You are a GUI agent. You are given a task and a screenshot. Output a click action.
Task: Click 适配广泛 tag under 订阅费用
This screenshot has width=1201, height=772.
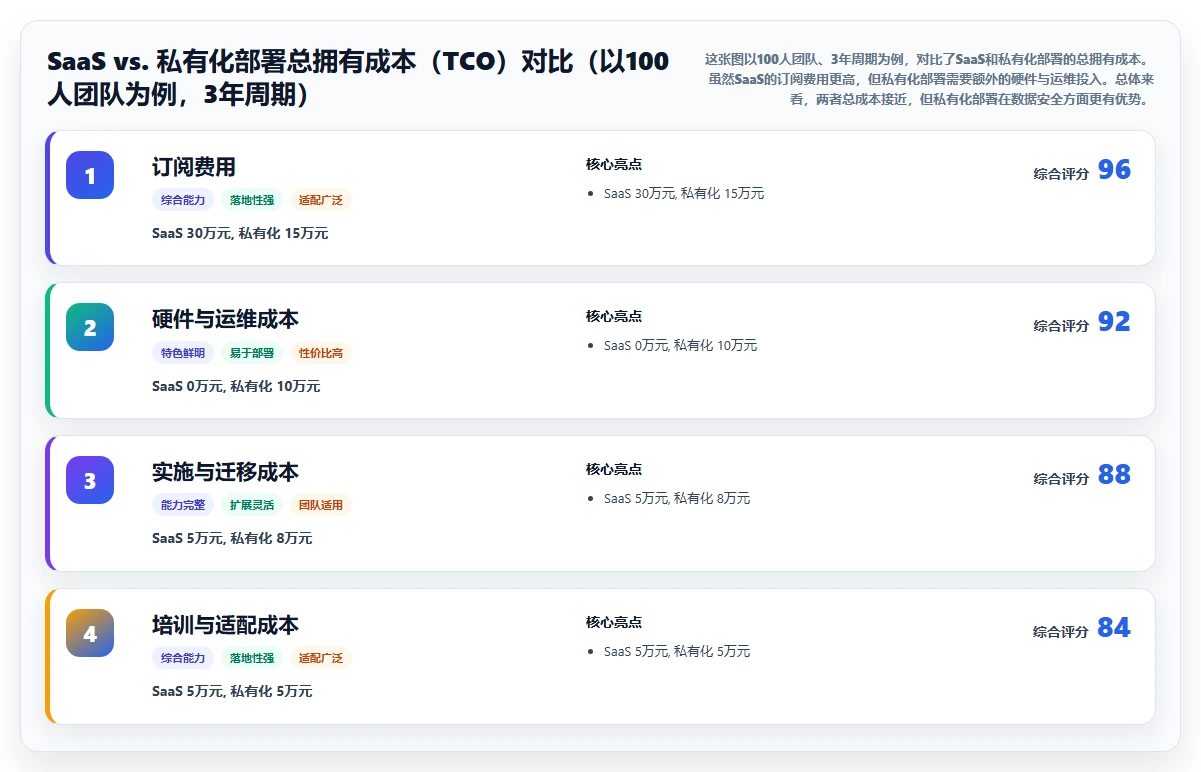[x=321, y=200]
